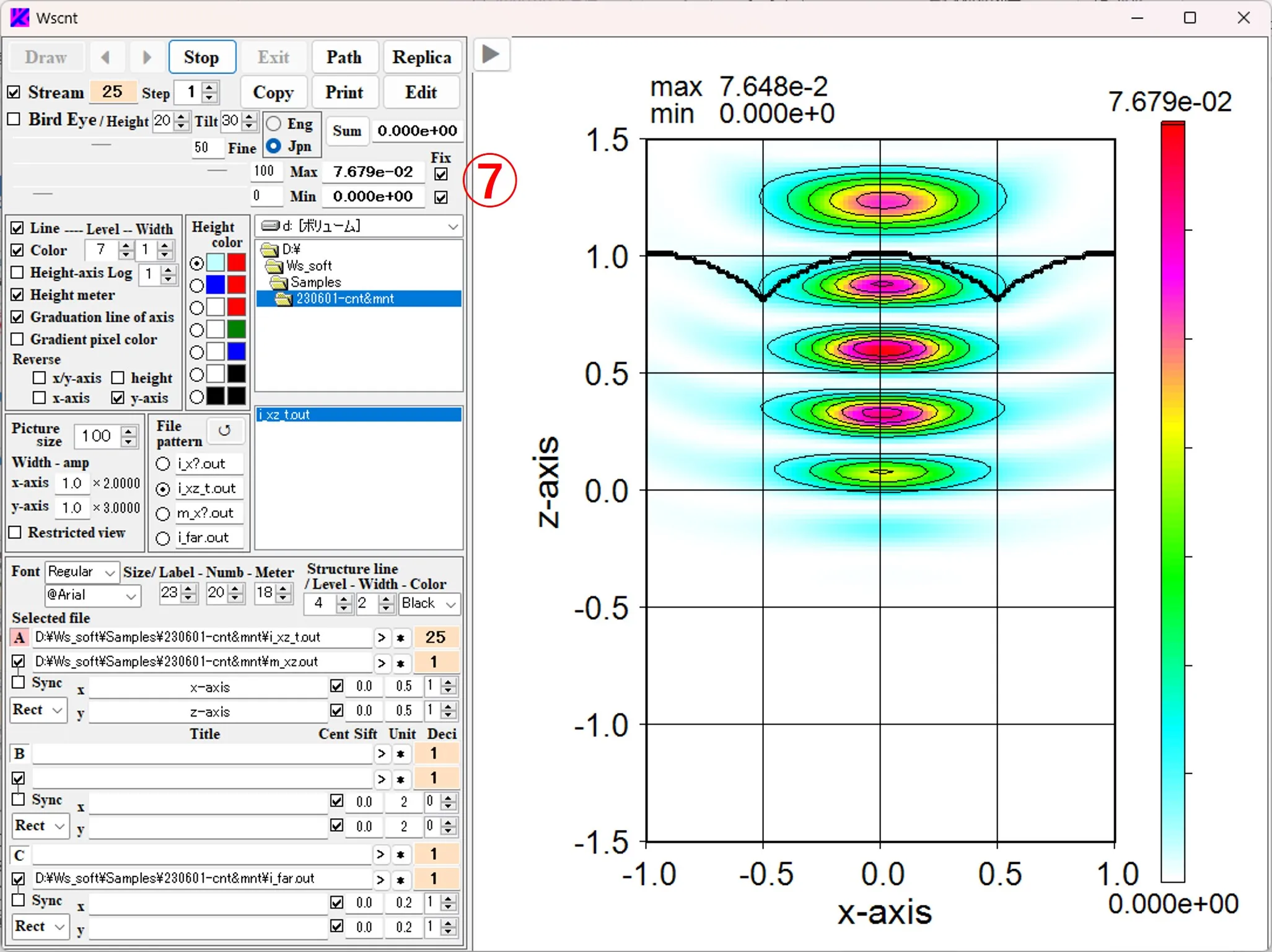1272x952 pixels.
Task: Click the '>' button on file row A
Action: click(x=382, y=637)
